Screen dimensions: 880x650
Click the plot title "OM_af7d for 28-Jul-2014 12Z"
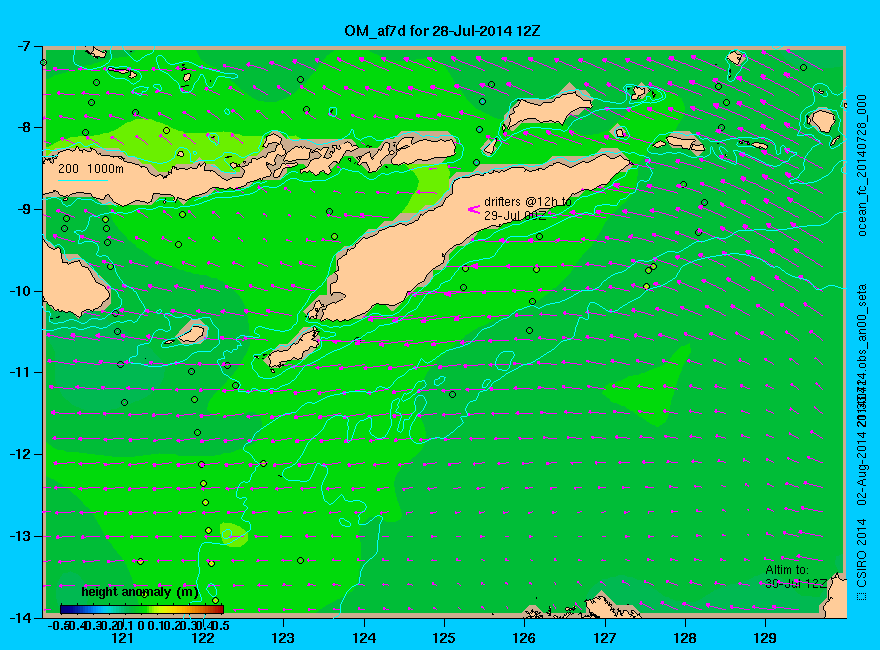tap(442, 31)
